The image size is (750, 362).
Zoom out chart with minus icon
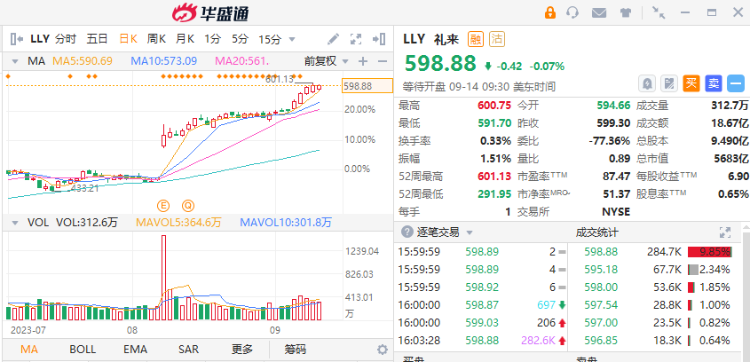pyautogui.click(x=382, y=61)
